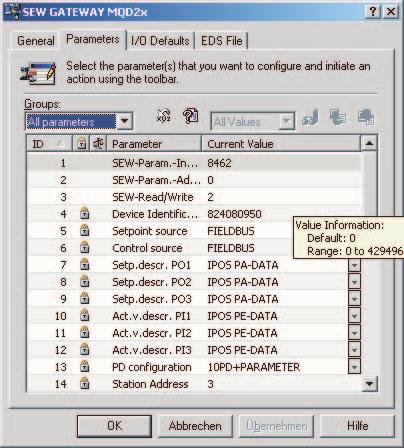Click the middle grayed upload toolbar icon
The image size is (404, 448).
click(338, 117)
